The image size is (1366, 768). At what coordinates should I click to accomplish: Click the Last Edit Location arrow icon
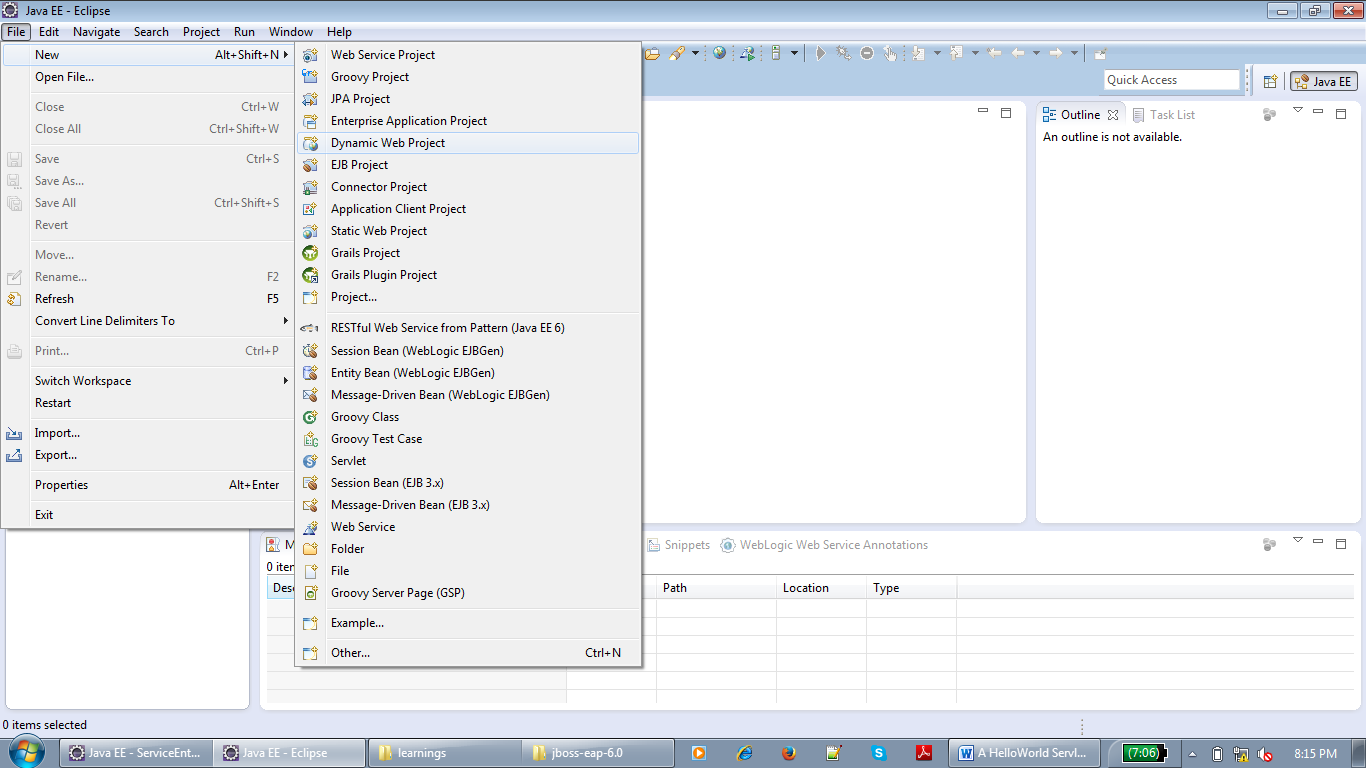[994, 53]
